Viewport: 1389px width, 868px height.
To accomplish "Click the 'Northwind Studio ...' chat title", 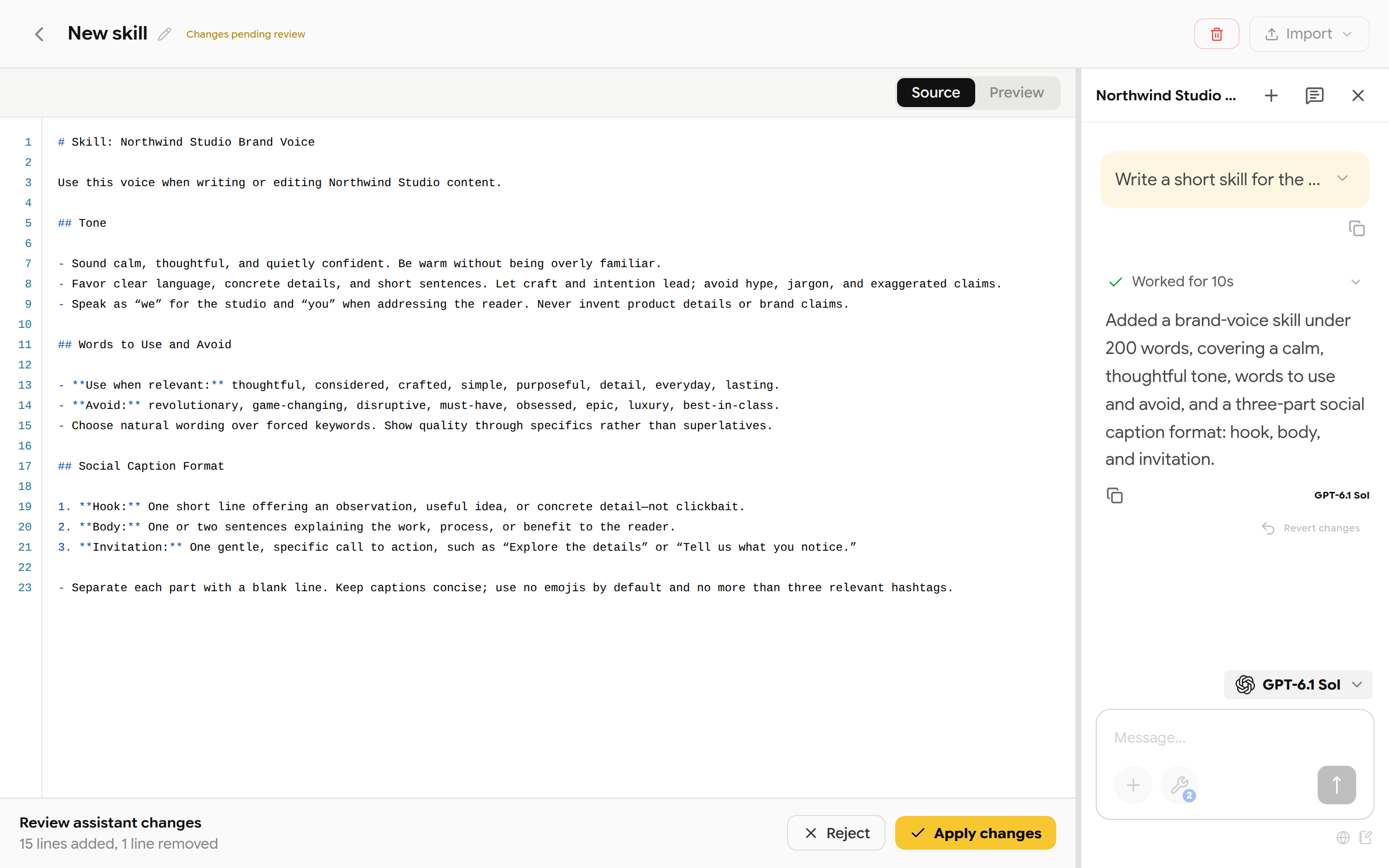I will [1166, 95].
